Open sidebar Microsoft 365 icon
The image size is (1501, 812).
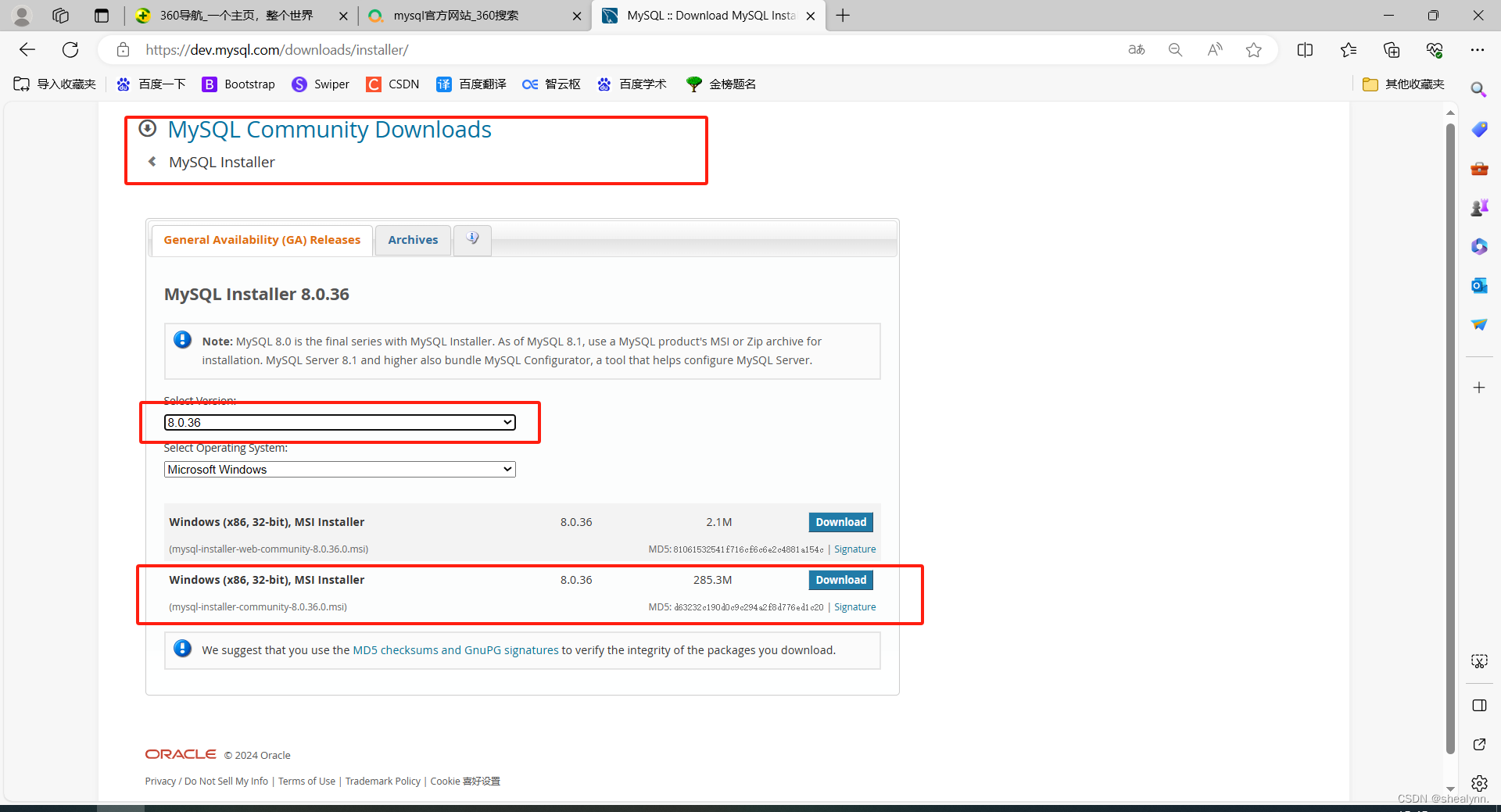click(1479, 246)
